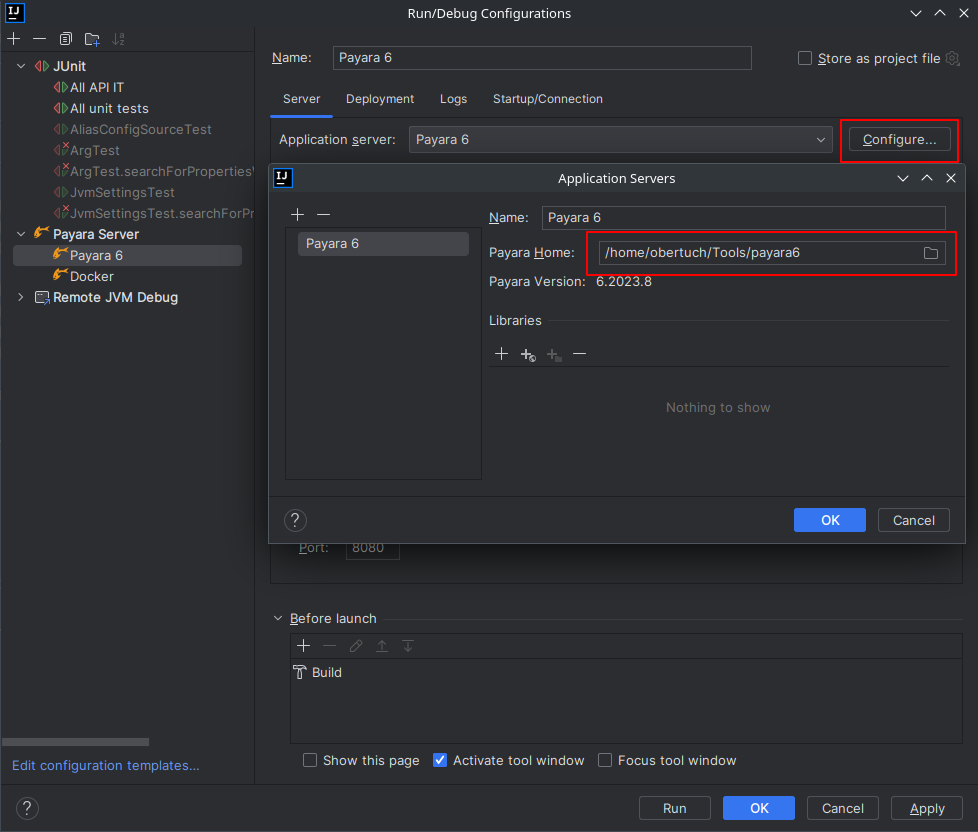Click the Configure button for application servers
Screen dimensions: 978x832
click(899, 139)
